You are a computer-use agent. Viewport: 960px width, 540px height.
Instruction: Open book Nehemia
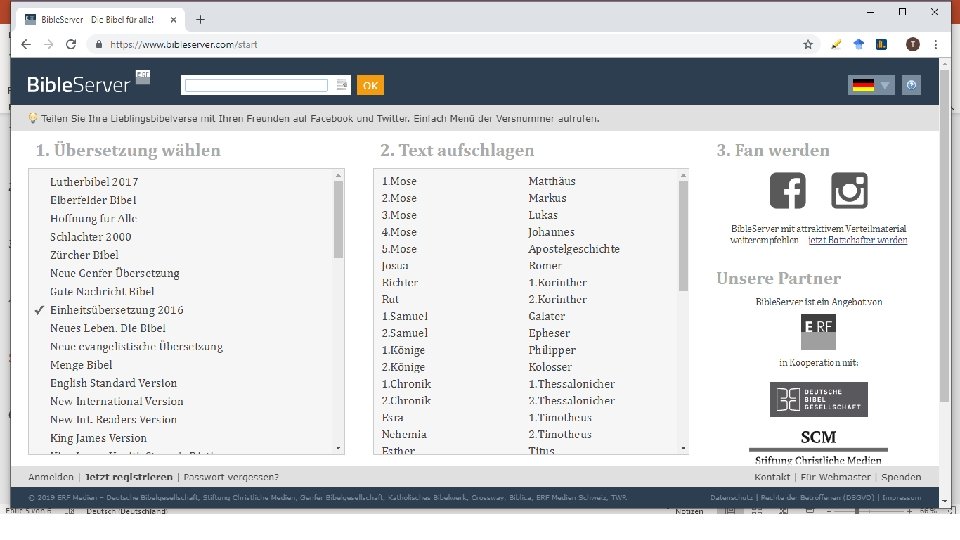point(404,434)
